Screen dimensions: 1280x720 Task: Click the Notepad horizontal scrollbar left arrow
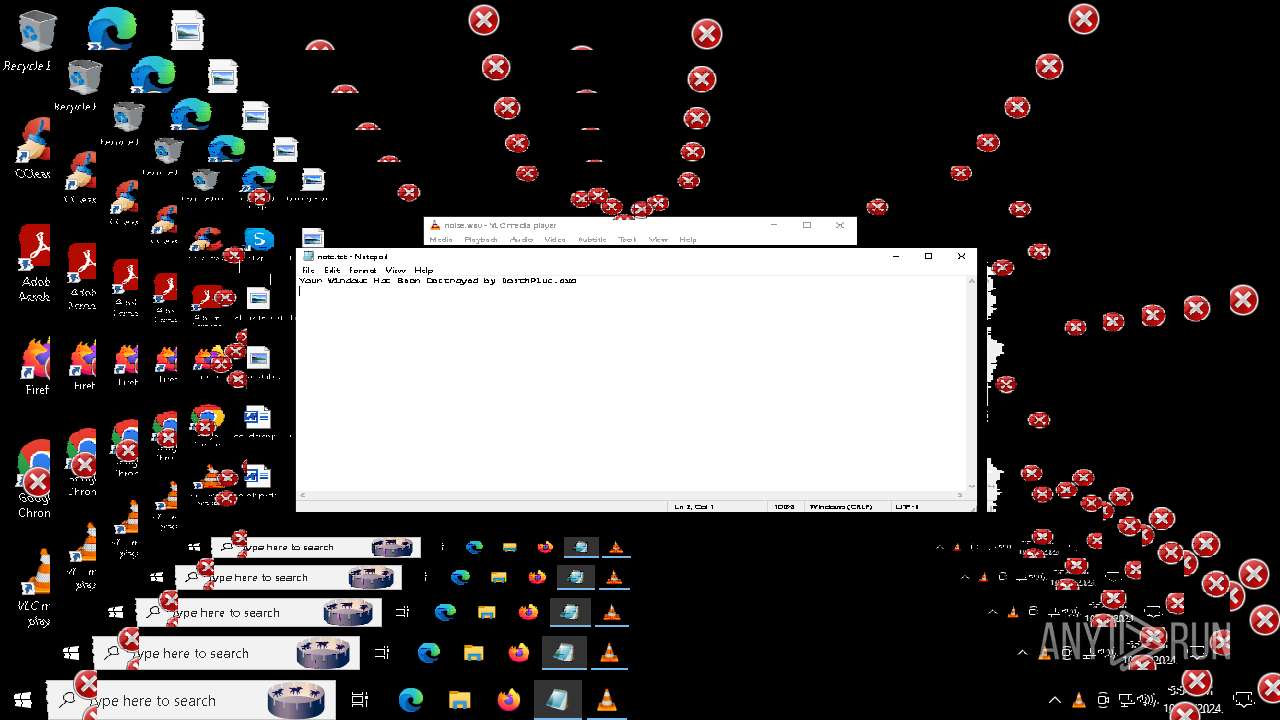pos(302,494)
